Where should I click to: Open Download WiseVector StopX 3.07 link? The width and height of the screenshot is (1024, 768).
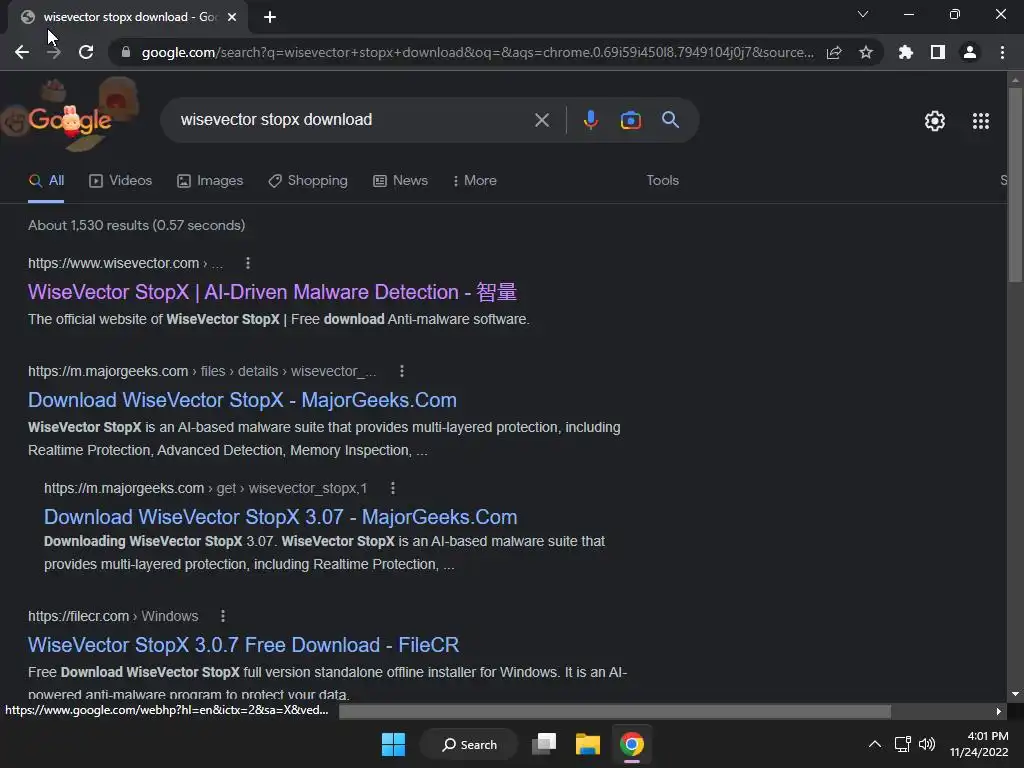(281, 517)
